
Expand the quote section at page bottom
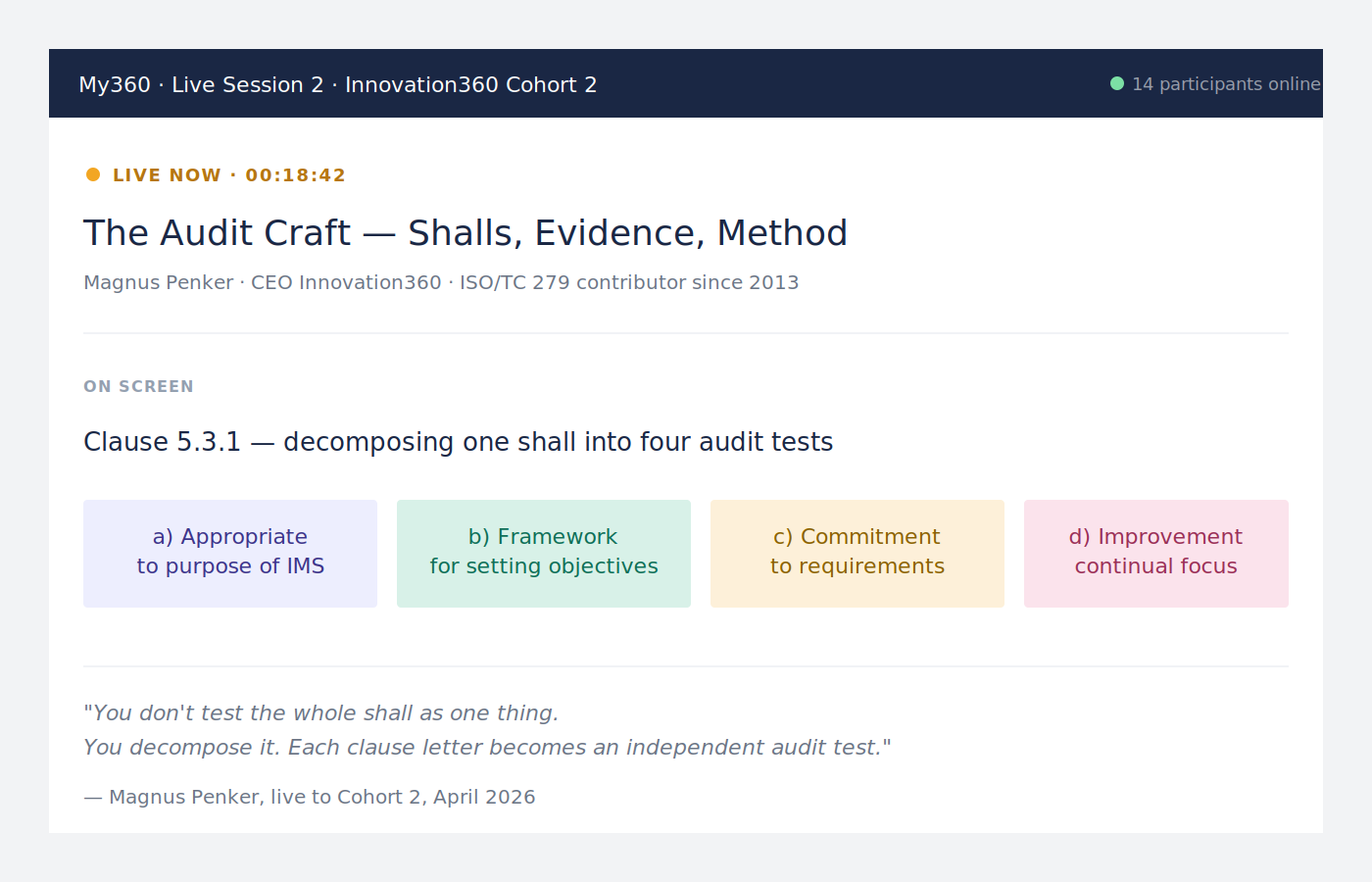pyautogui.click(x=487, y=730)
